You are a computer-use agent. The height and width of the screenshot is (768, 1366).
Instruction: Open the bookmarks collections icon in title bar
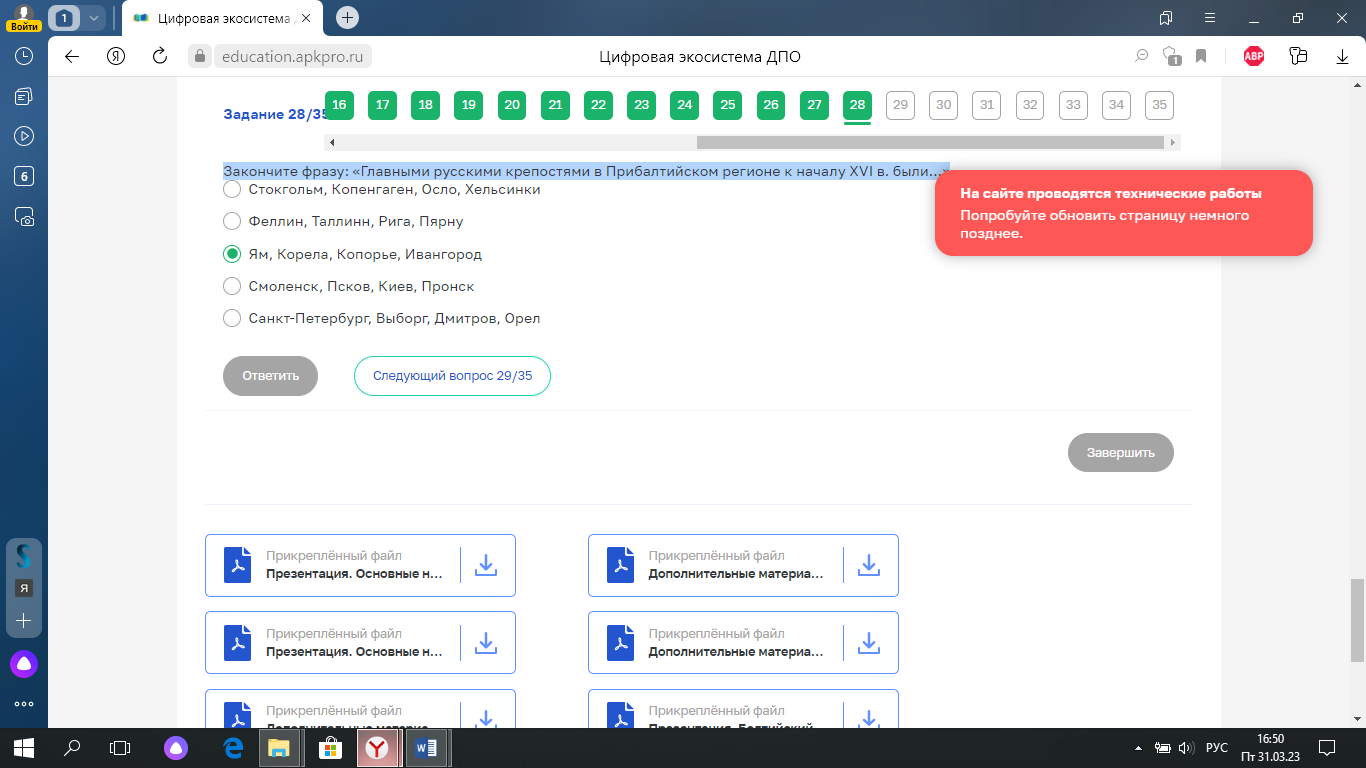pos(1165,18)
